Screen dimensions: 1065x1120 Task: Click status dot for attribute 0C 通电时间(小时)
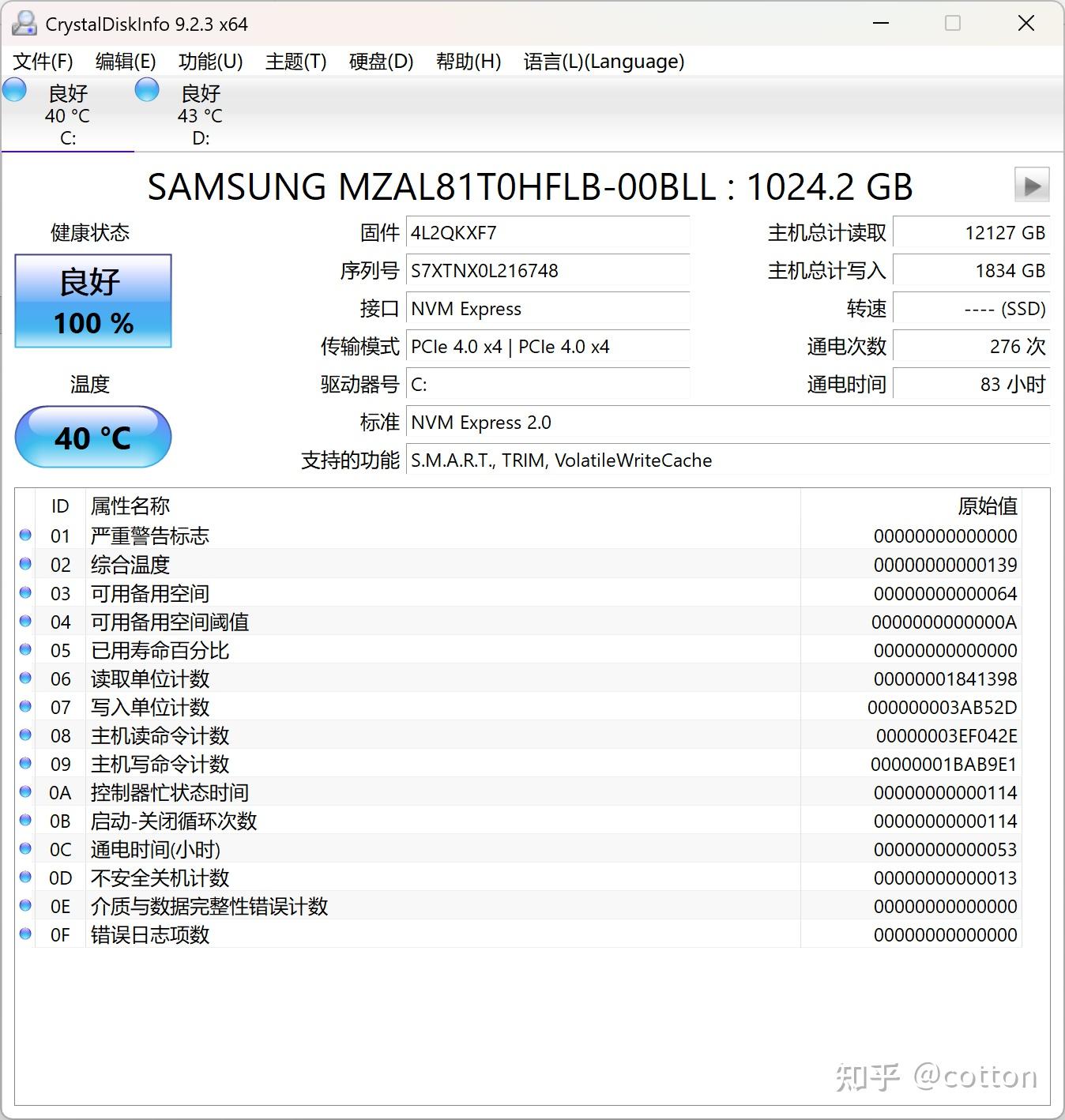click(x=25, y=848)
